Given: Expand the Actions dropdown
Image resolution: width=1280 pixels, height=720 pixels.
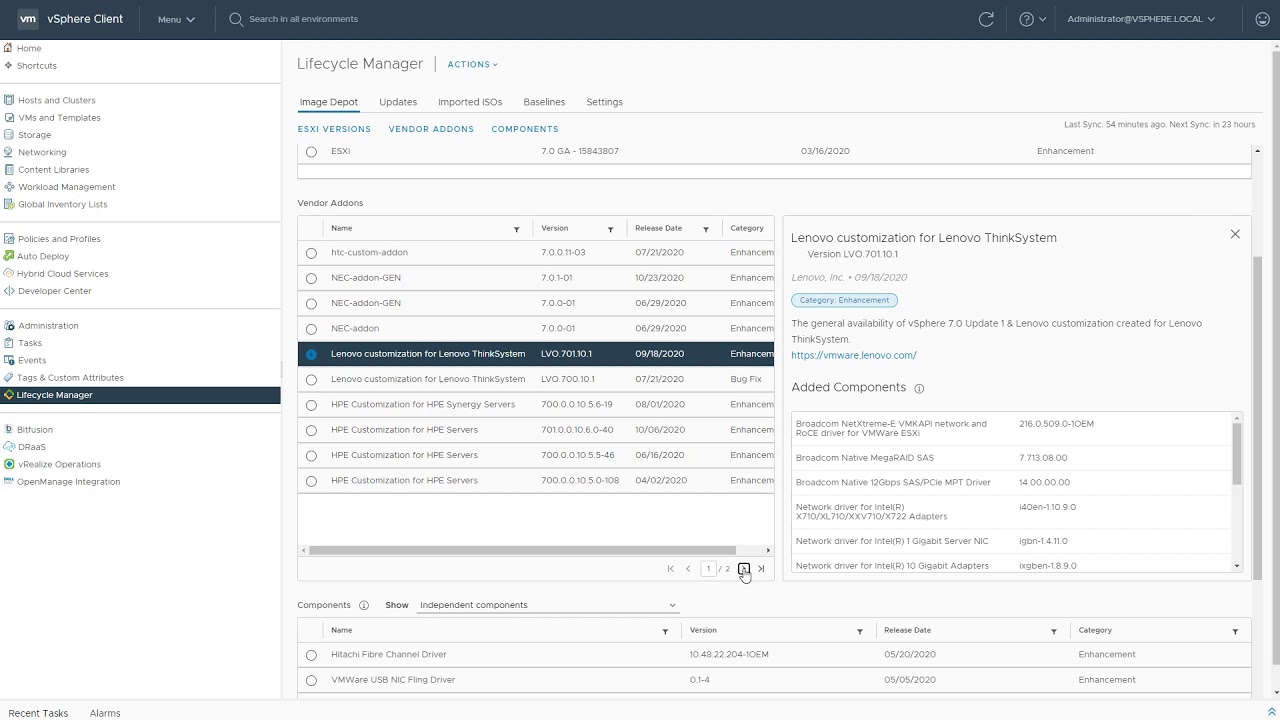Looking at the screenshot, I should [x=472, y=64].
